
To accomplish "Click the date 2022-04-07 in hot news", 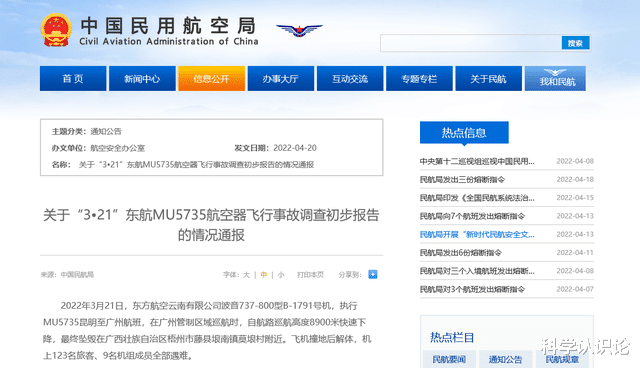I will click(x=575, y=289).
